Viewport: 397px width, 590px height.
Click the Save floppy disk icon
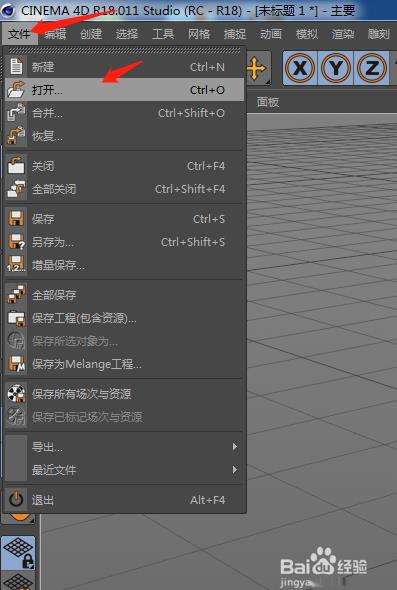coord(16,219)
